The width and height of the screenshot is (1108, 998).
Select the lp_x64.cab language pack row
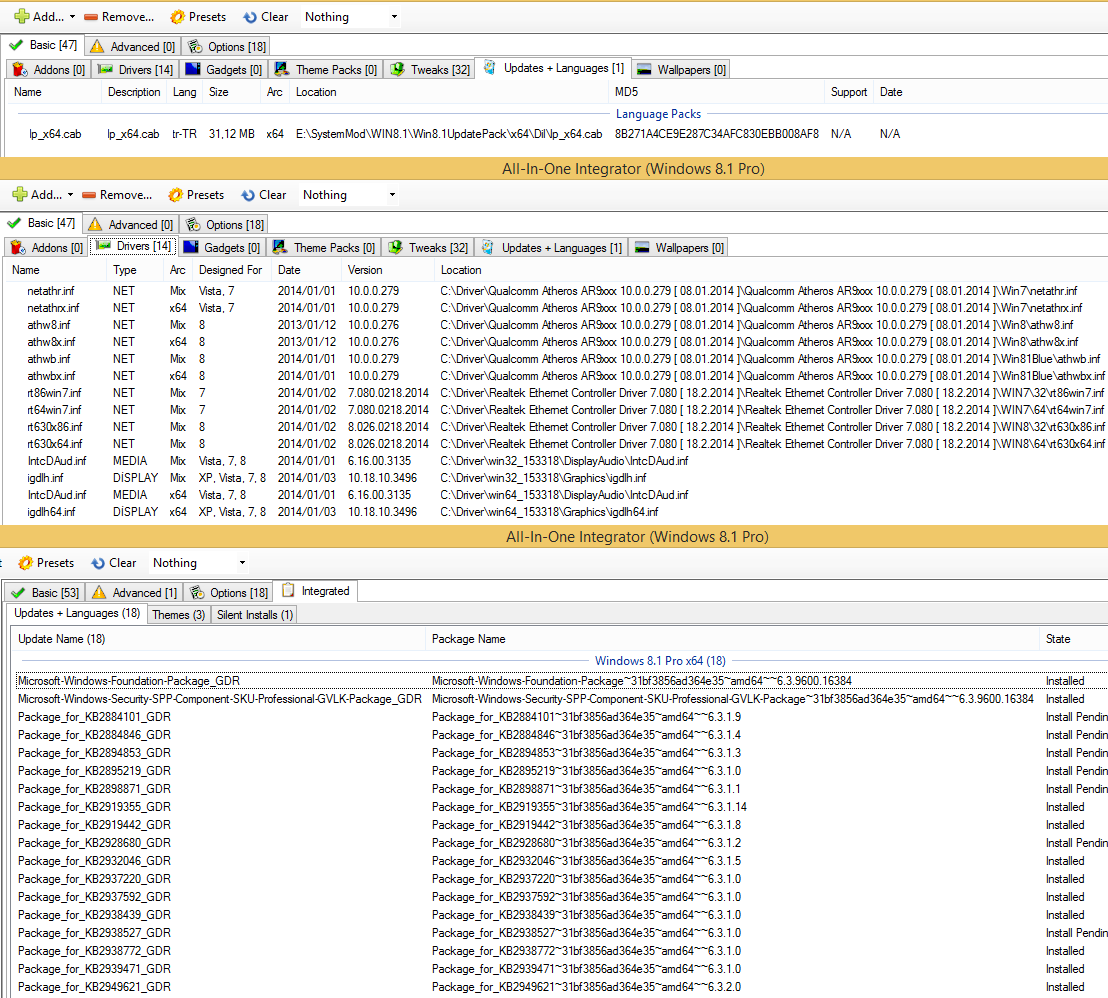tap(55, 134)
